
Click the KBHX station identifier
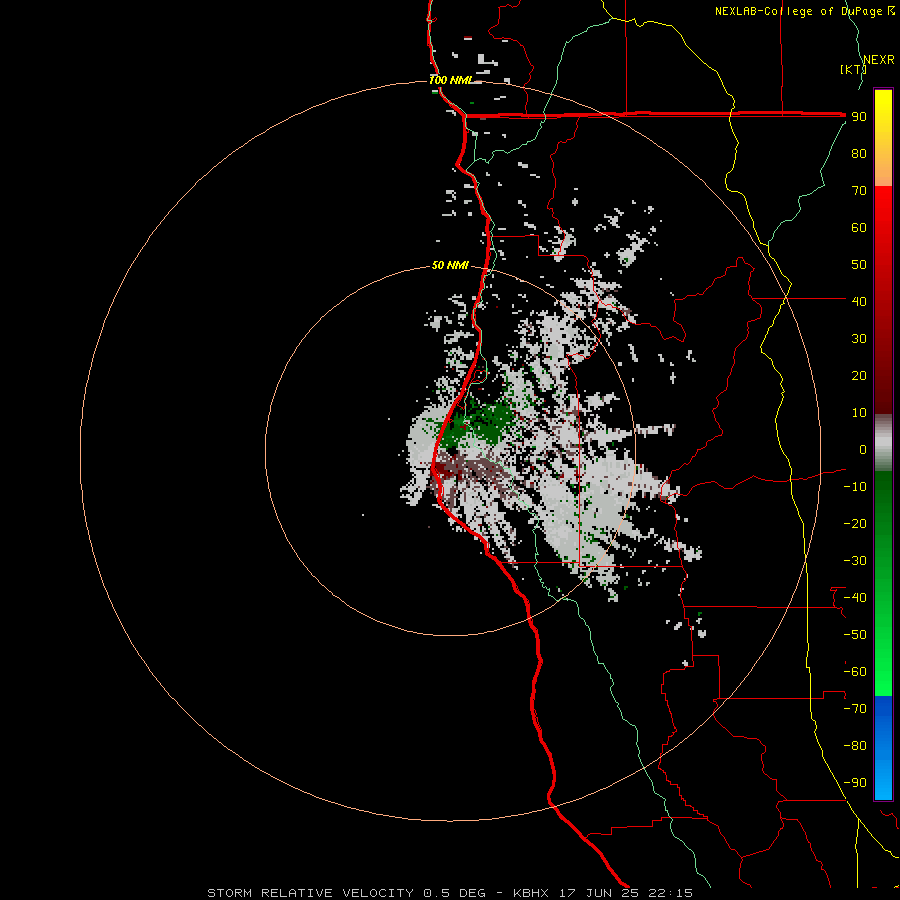(531, 893)
